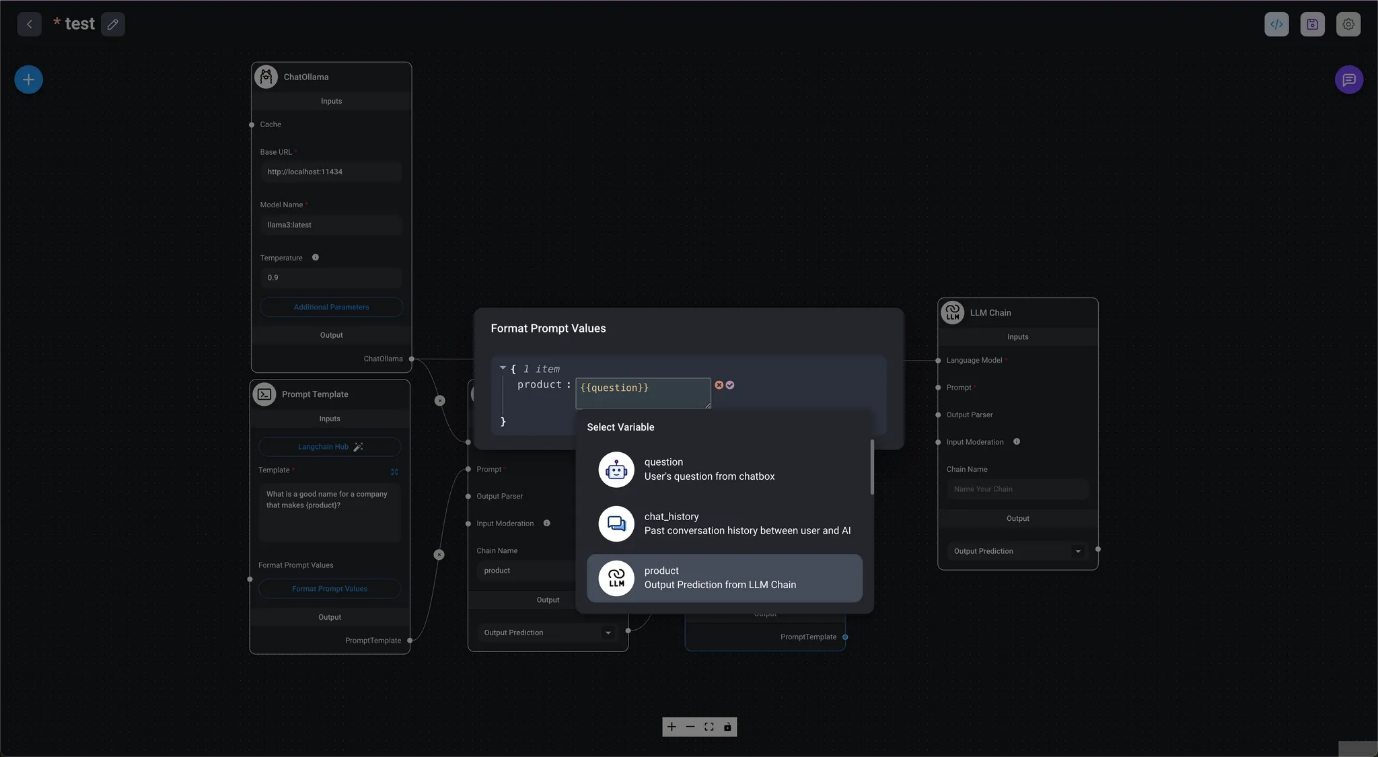Click the save chatflow icon
The image size is (1378, 757).
tap(1312, 25)
